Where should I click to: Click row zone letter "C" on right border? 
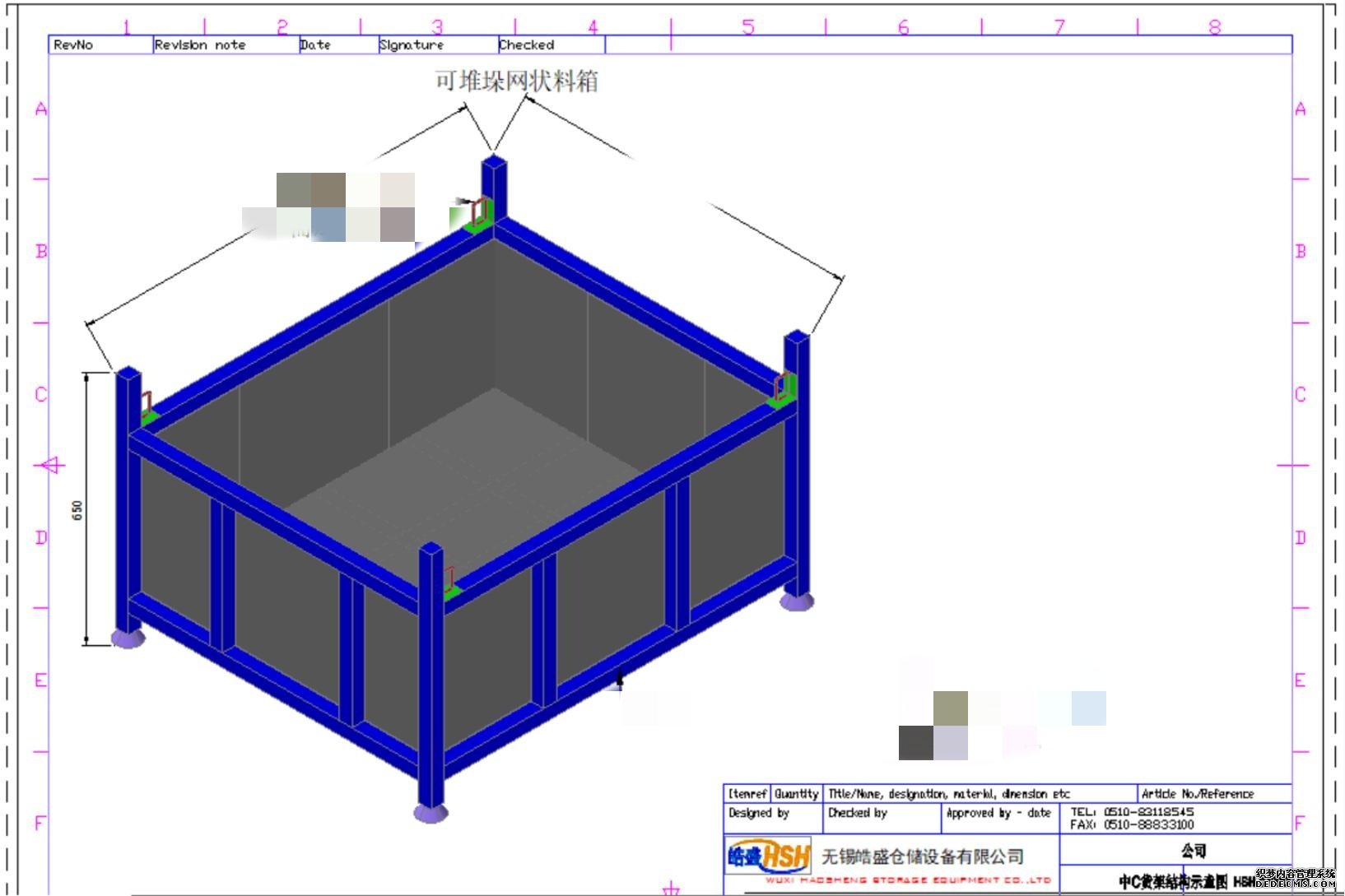(1301, 394)
